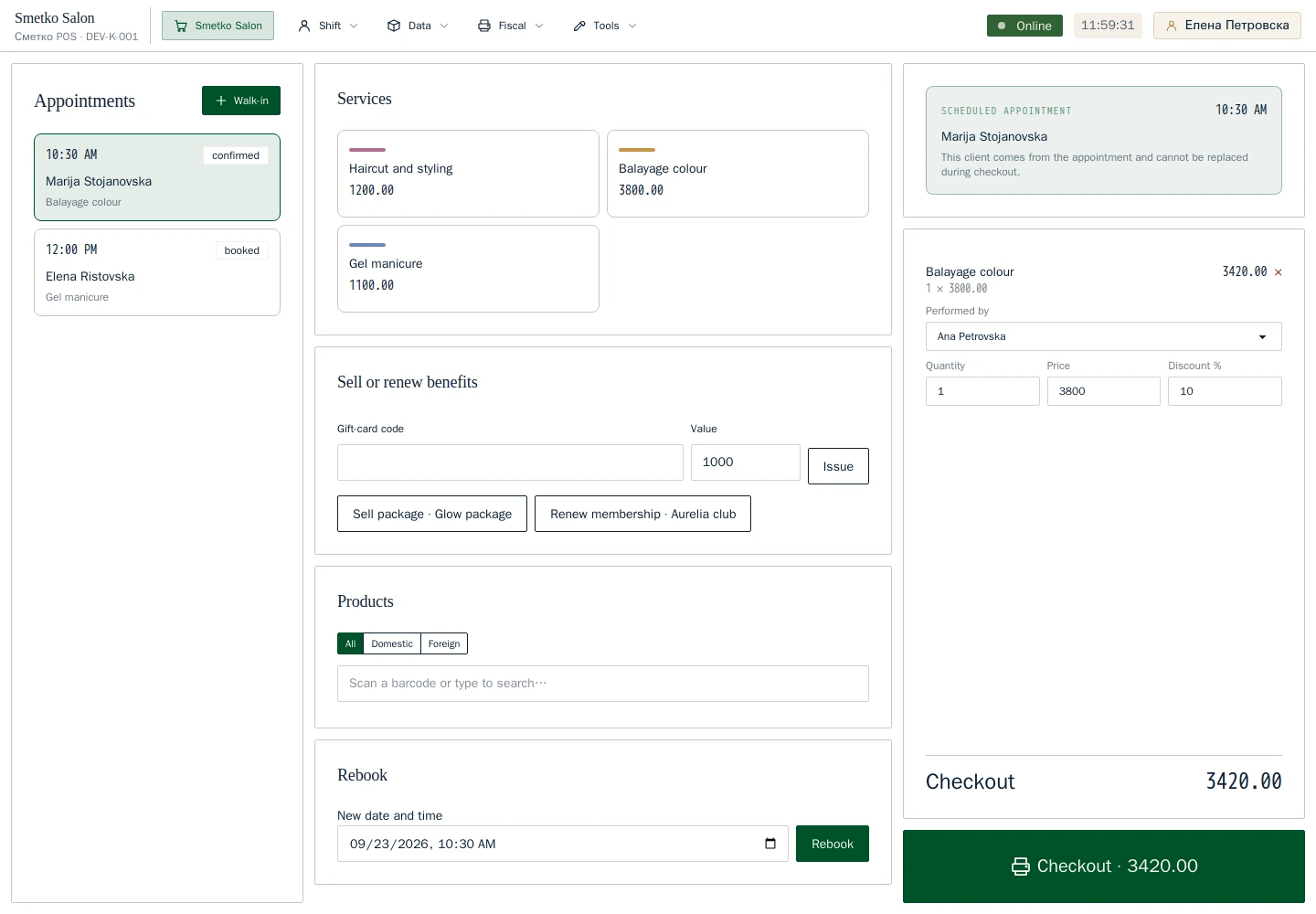Open the calendar picker in Rebook field

click(770, 844)
